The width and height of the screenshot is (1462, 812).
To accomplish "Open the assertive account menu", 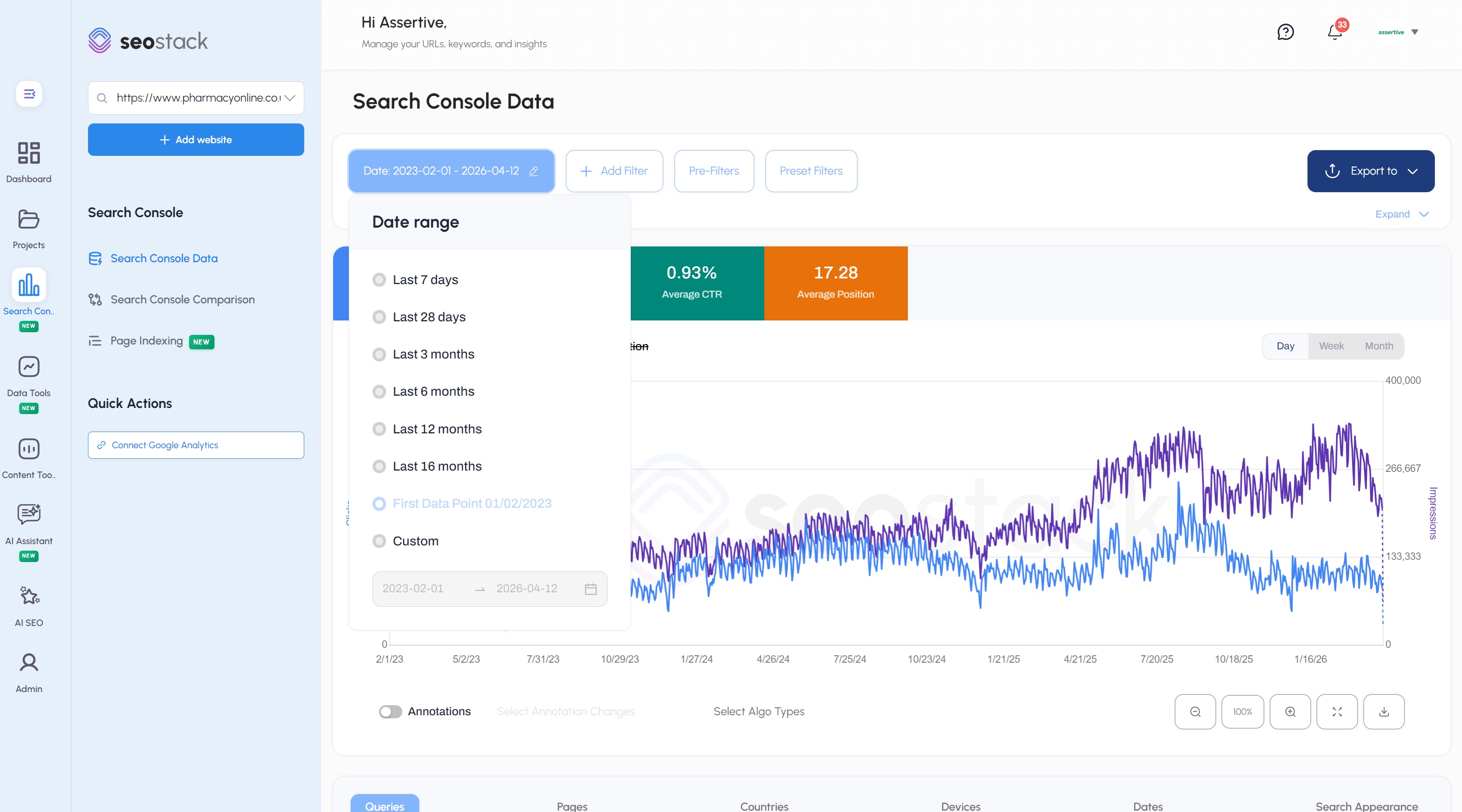I will [x=1398, y=32].
